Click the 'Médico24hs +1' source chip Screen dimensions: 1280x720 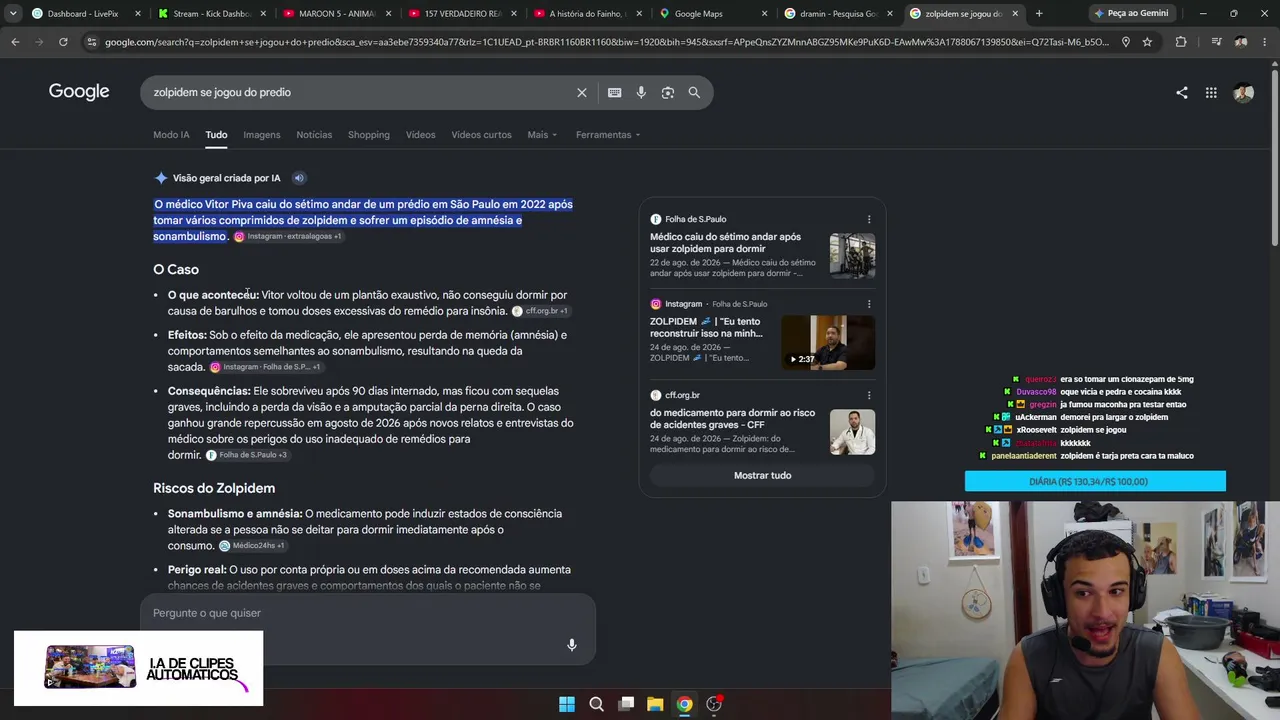(252, 546)
